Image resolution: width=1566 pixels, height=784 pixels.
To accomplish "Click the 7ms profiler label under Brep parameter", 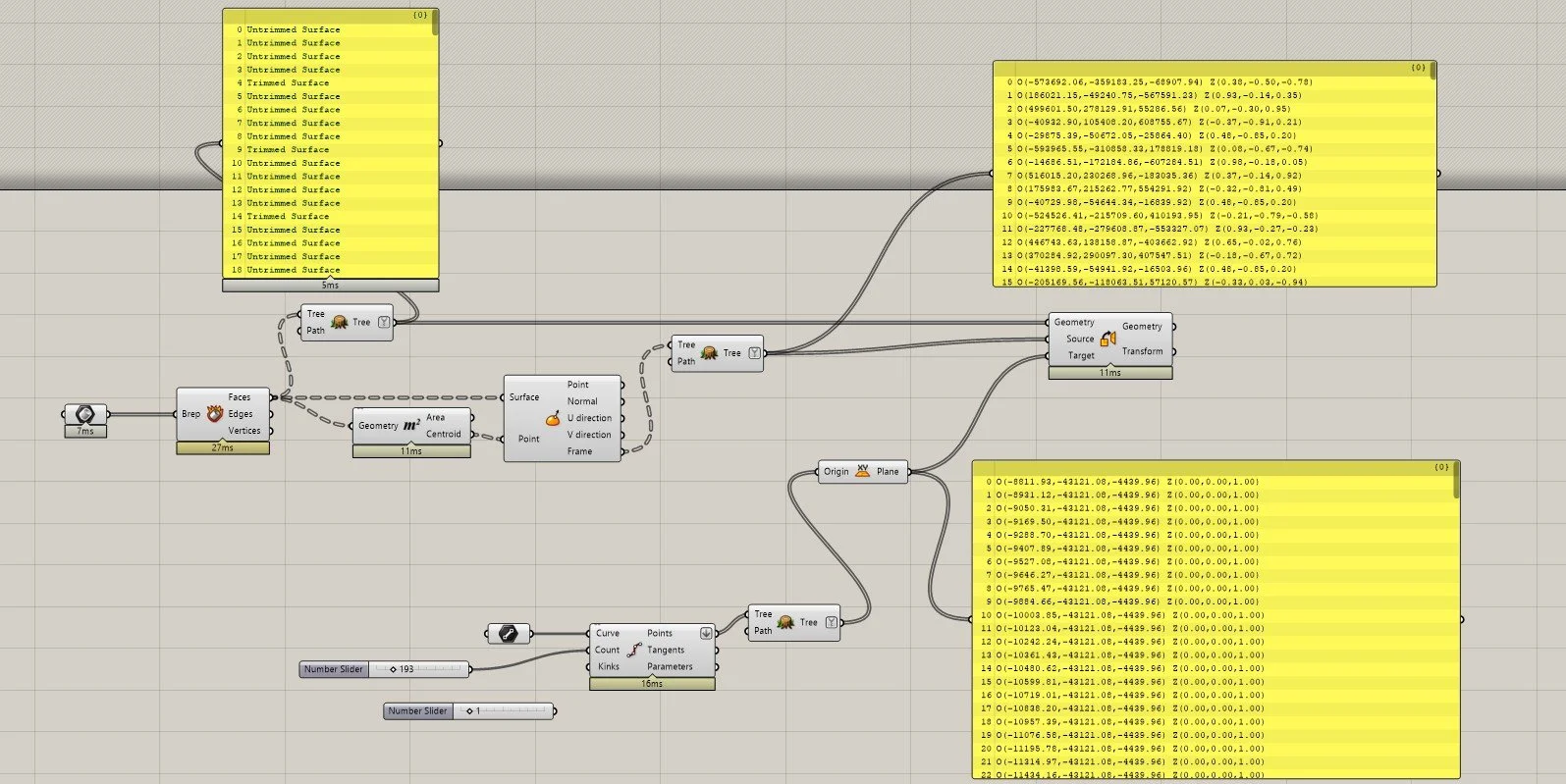I will pyautogui.click(x=85, y=431).
